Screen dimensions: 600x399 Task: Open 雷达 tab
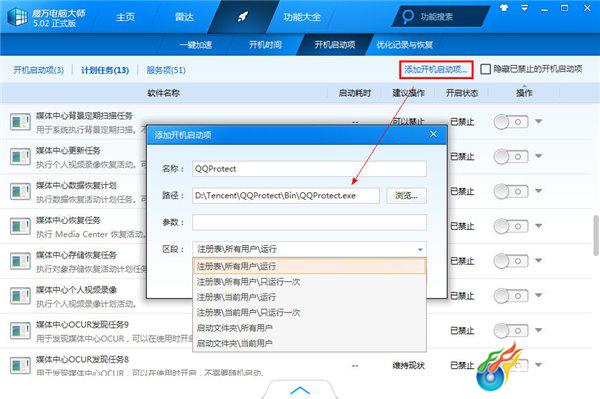(x=184, y=17)
